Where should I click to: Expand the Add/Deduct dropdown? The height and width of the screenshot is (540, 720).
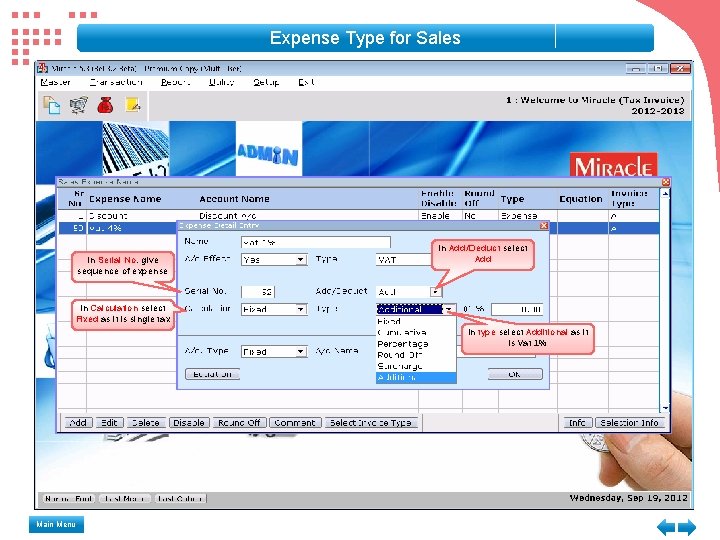(x=435, y=292)
